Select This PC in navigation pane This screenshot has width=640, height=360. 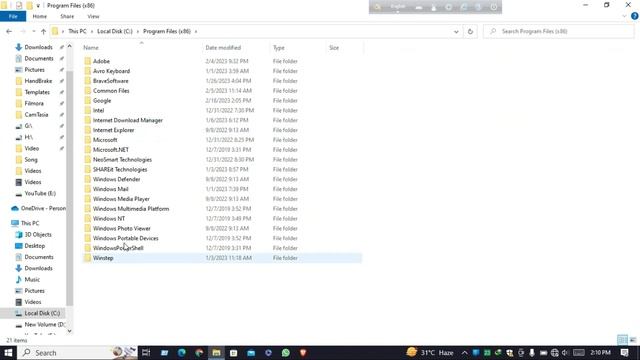pos(30,223)
